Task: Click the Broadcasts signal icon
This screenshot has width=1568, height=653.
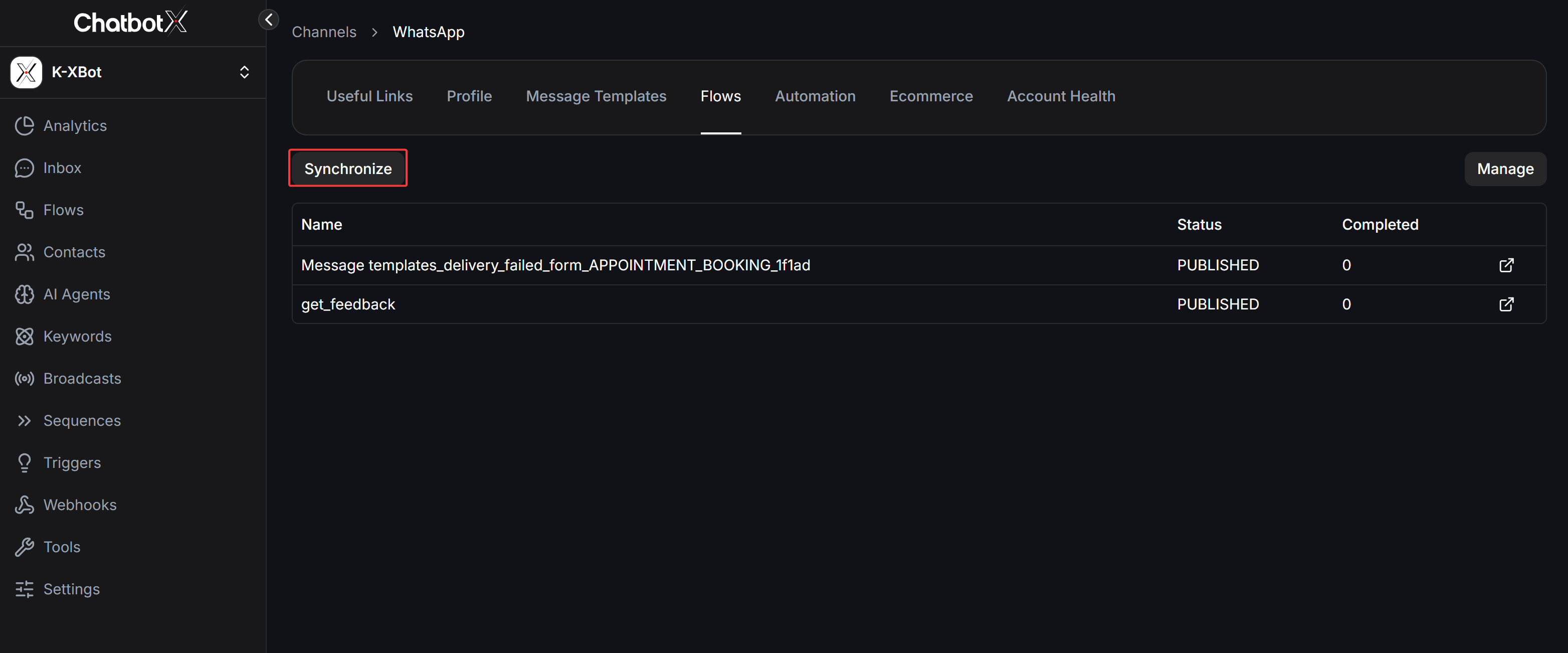Action: tap(25, 379)
